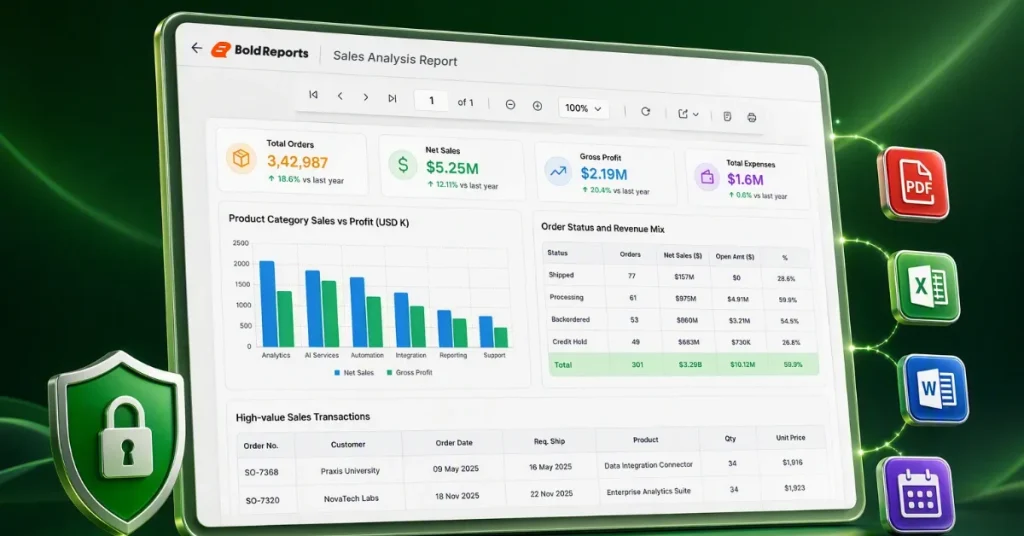The height and width of the screenshot is (536, 1024).
Task: Click the Net Sales dollar icon
Action: (403, 165)
